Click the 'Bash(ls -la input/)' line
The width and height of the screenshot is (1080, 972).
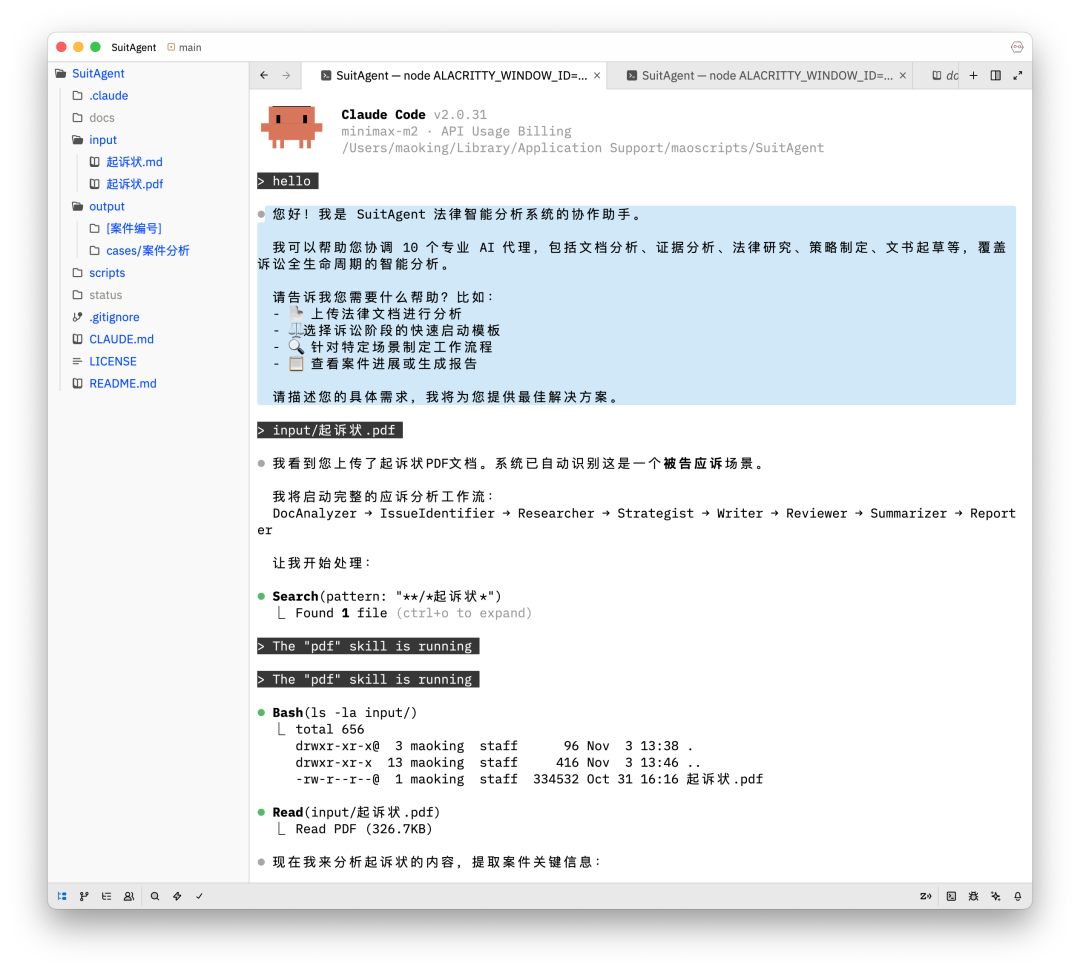[x=344, y=713]
